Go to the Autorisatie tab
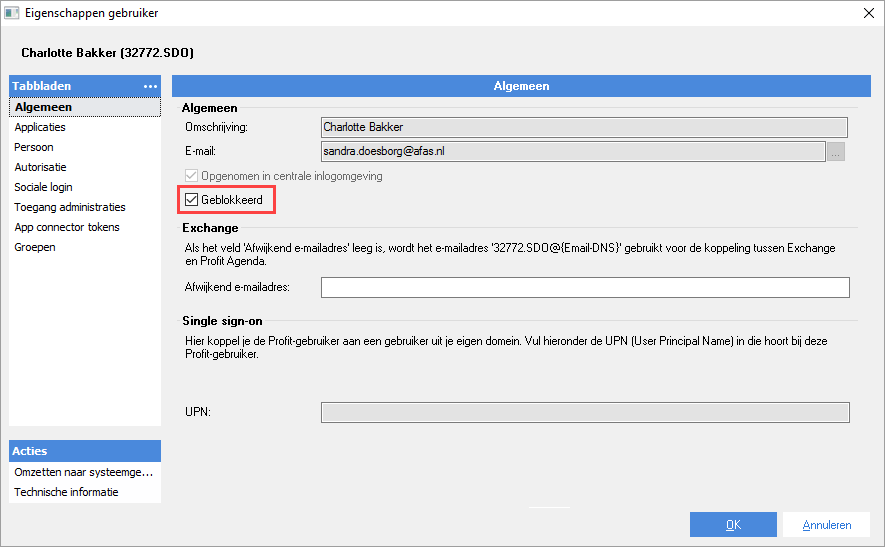 click(x=40, y=167)
